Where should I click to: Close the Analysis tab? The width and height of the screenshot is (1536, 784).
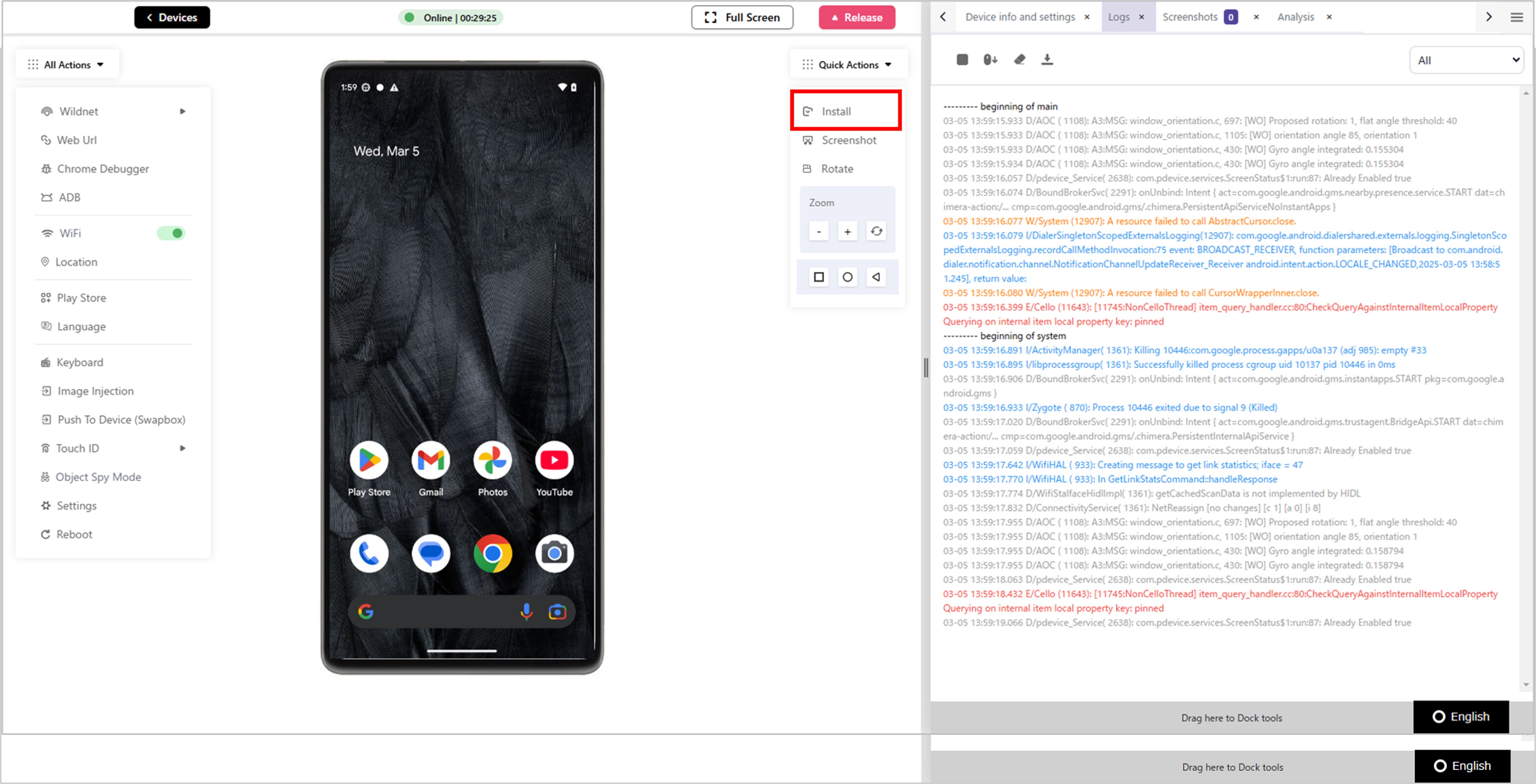pyautogui.click(x=1329, y=17)
